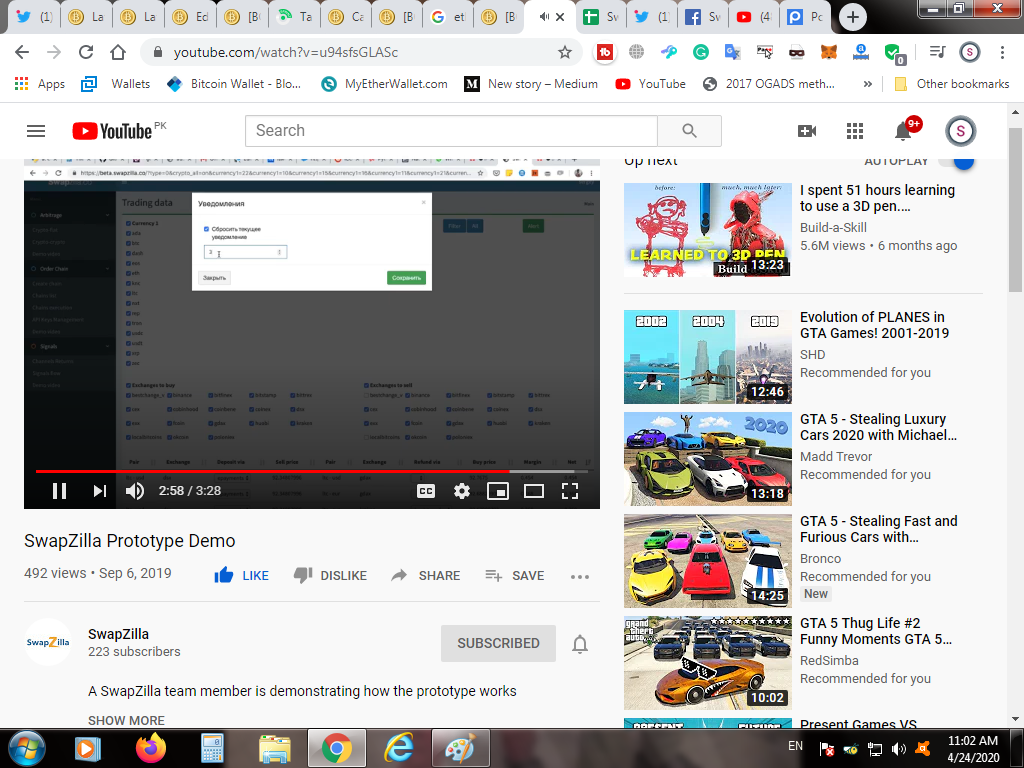The height and width of the screenshot is (768, 1024).
Task: Click the SUBSCRIBED button
Action: [498, 643]
